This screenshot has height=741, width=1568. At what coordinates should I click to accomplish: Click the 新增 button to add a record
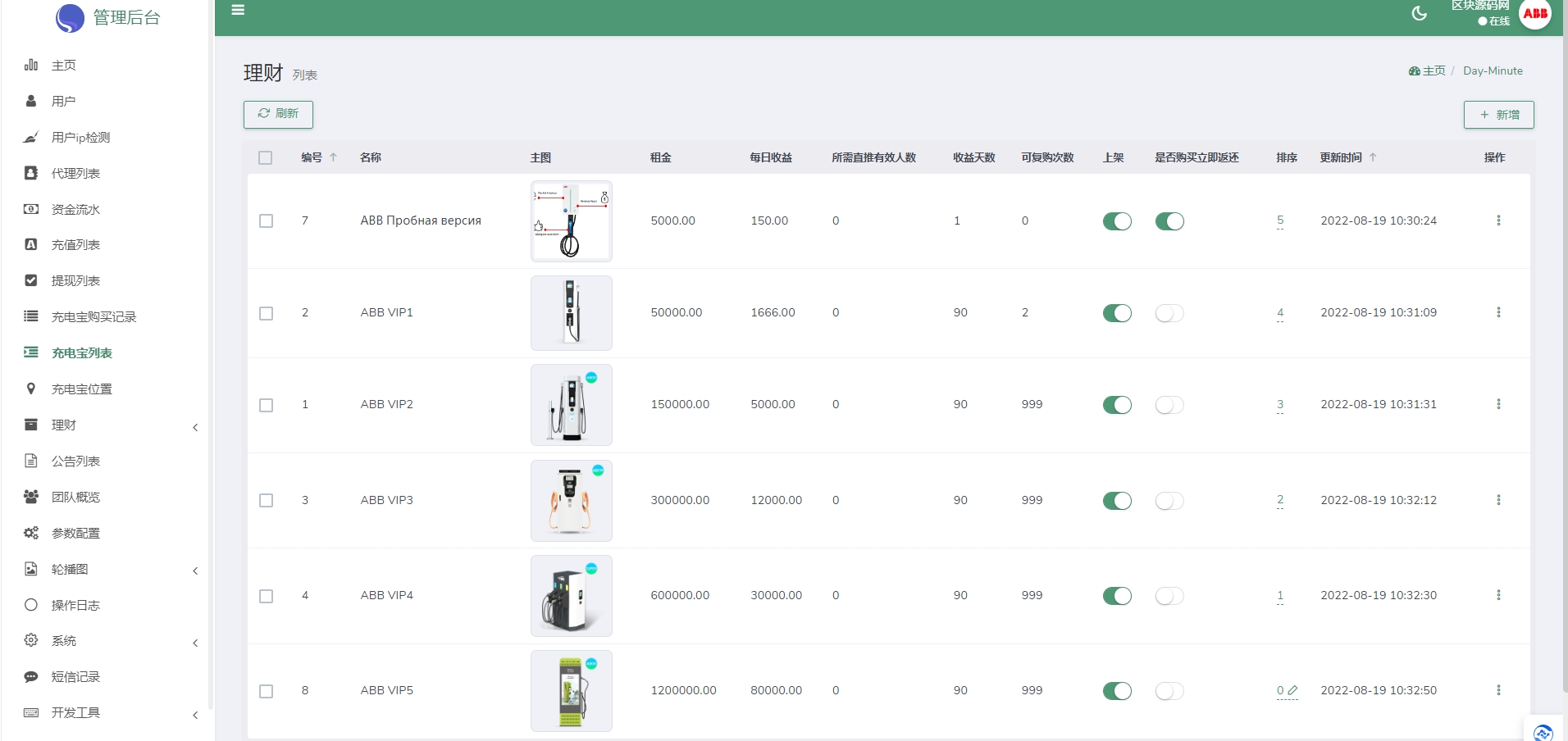click(x=1498, y=115)
